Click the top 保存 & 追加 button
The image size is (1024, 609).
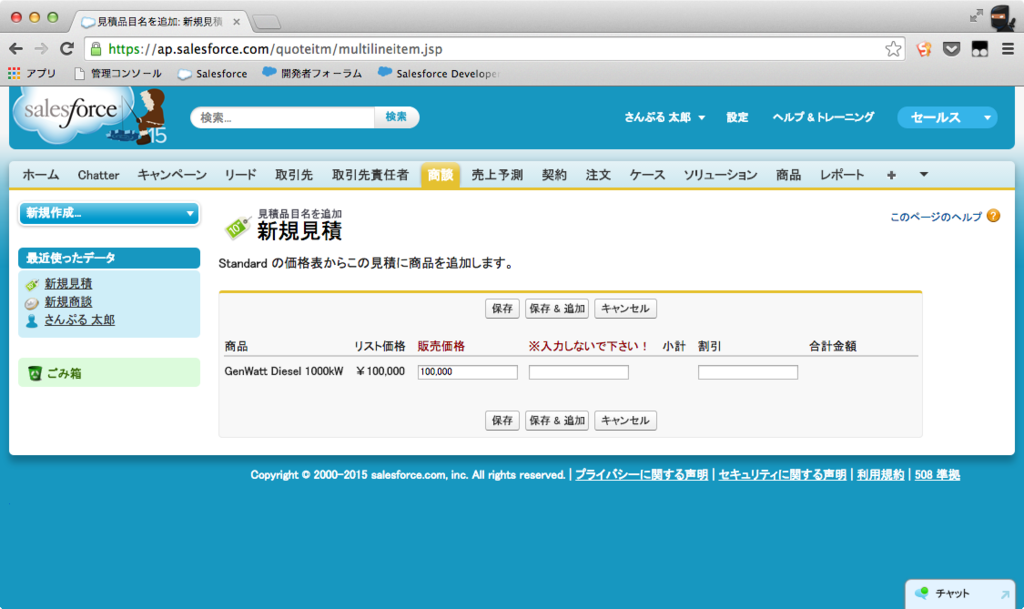pos(557,309)
